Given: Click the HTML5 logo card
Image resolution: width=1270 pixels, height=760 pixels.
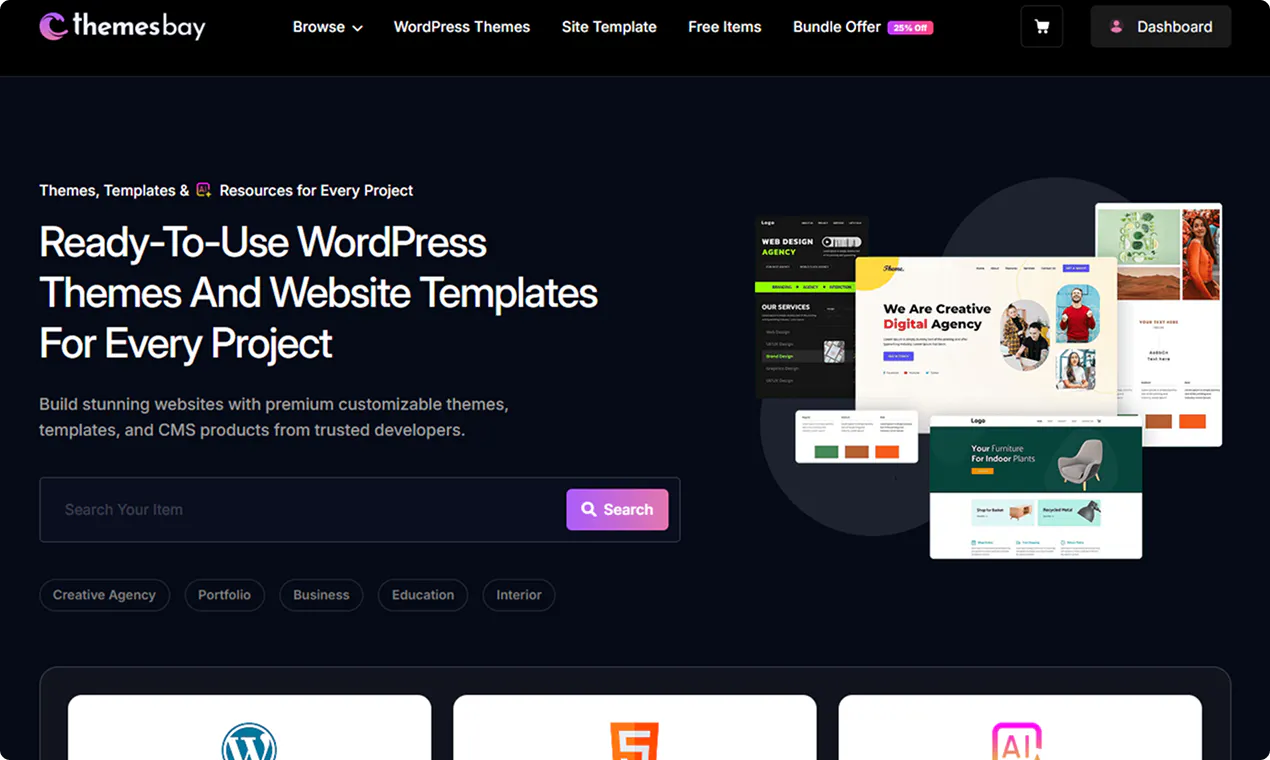Looking at the screenshot, I should 635,728.
